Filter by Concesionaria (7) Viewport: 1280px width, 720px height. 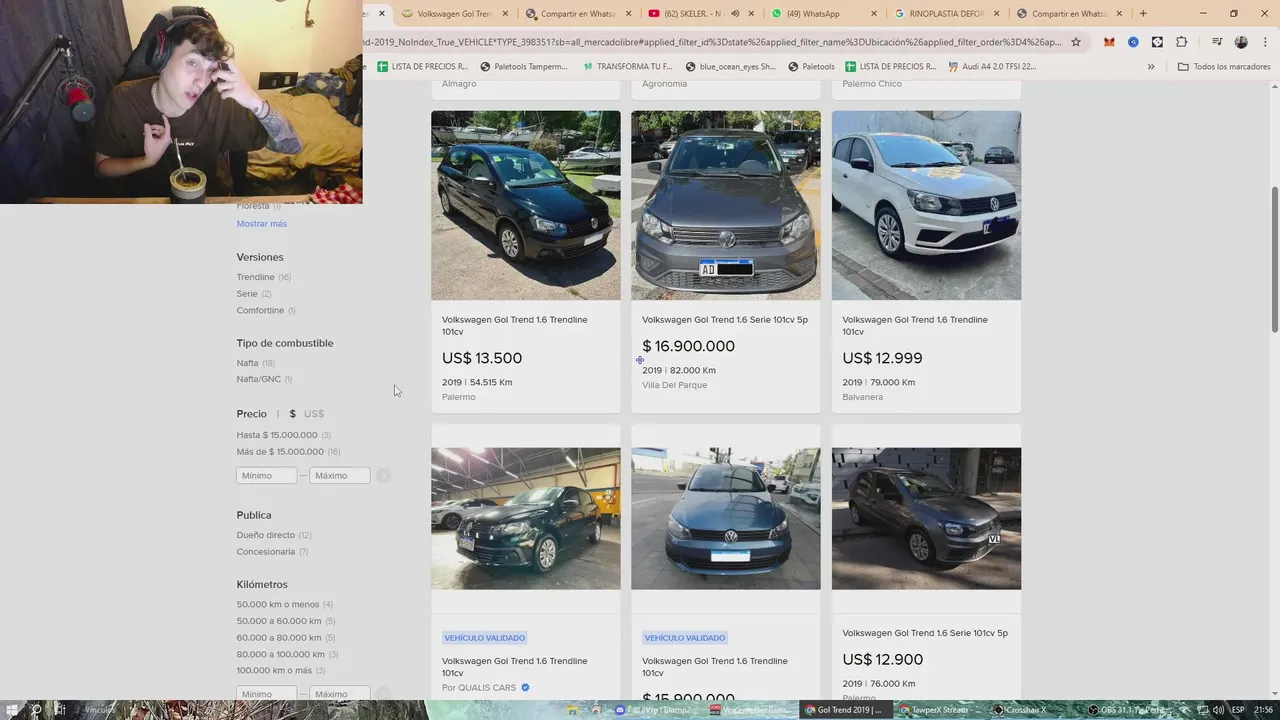point(272,552)
